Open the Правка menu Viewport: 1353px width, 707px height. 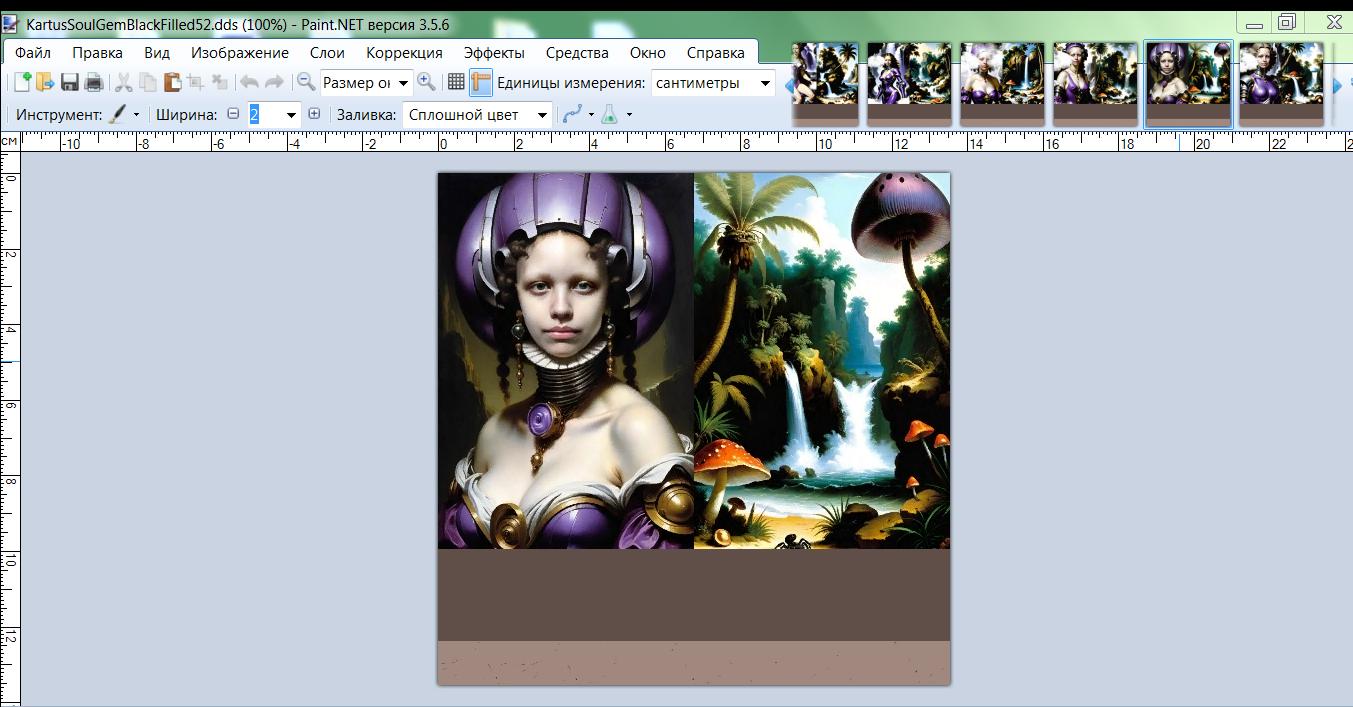[x=97, y=53]
